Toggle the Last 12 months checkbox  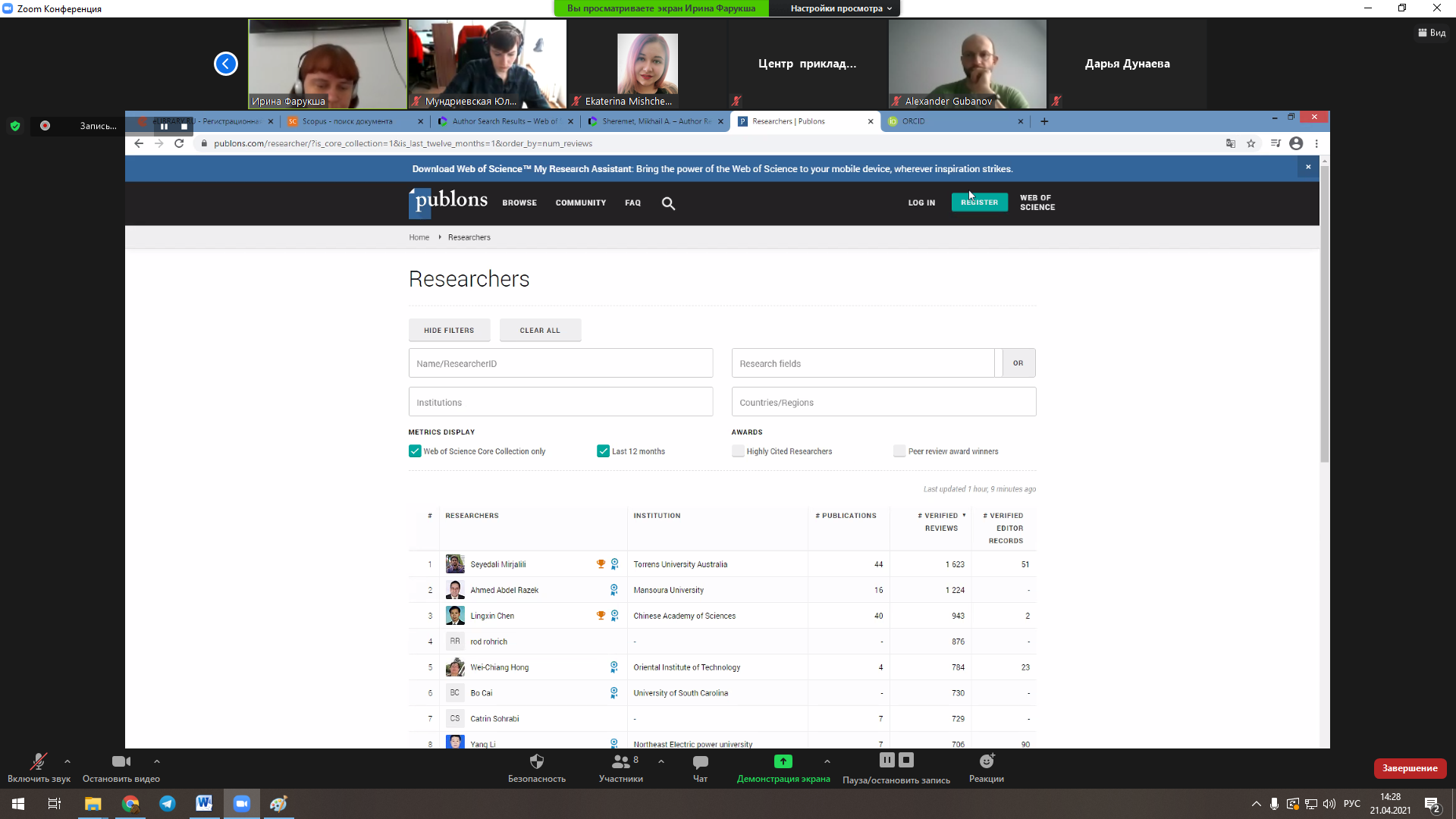[604, 451]
